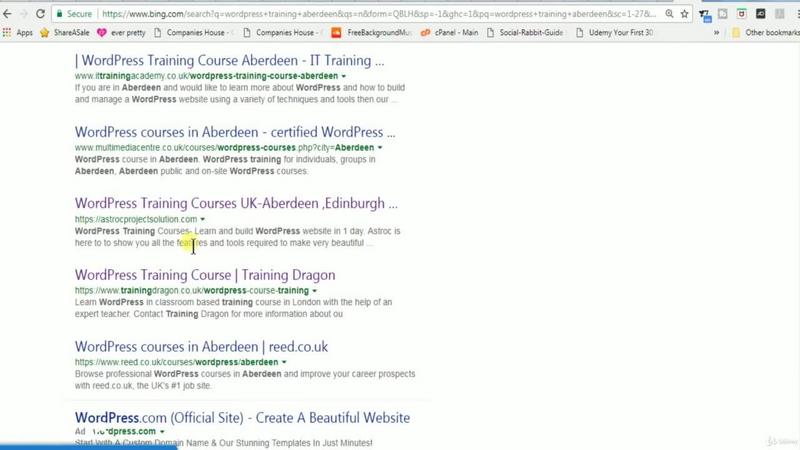Viewport: 800px width, 450px height.
Task: Reload the page with the refresh icon
Action: coord(40,14)
